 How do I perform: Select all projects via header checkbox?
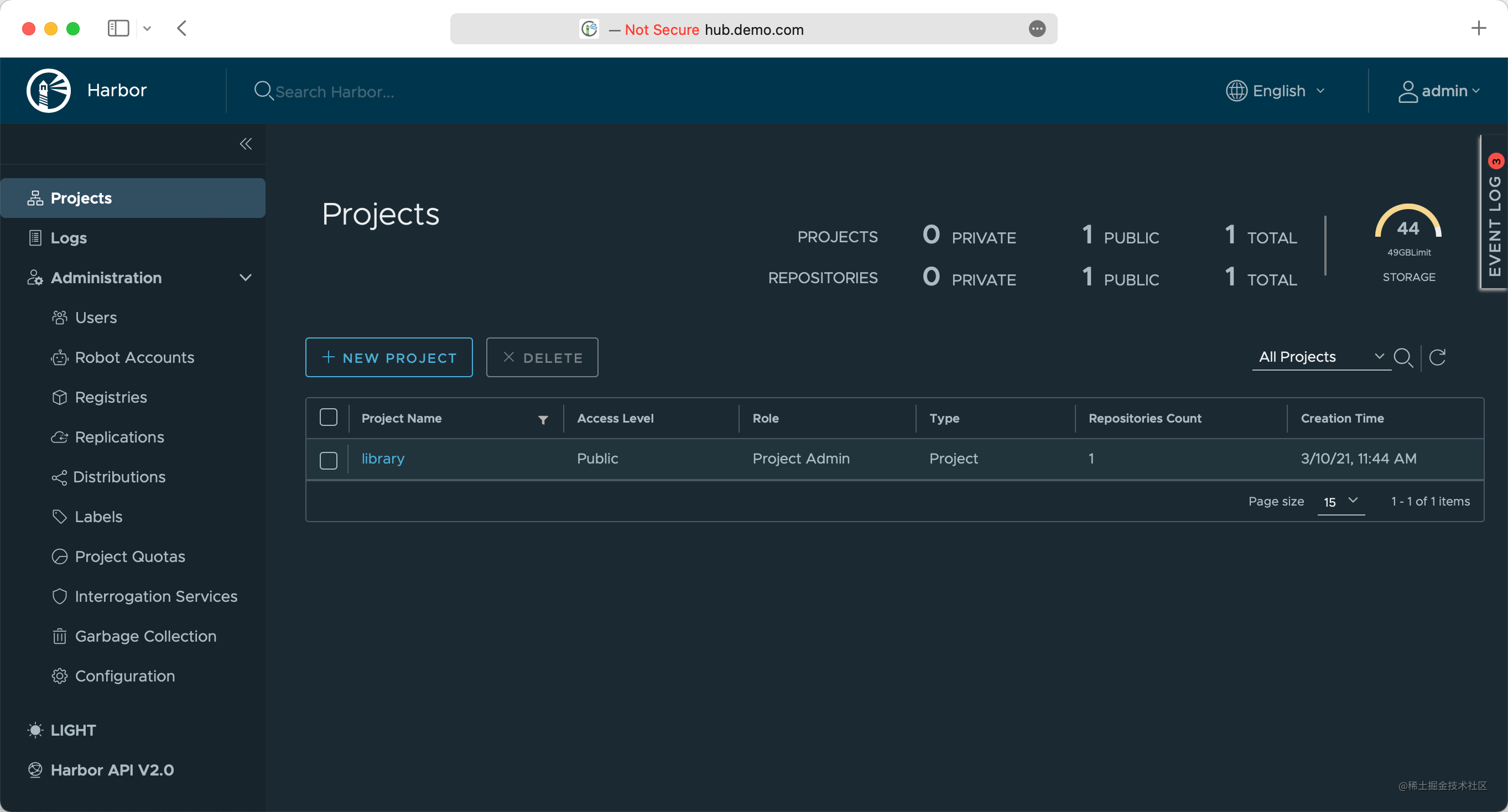click(329, 417)
